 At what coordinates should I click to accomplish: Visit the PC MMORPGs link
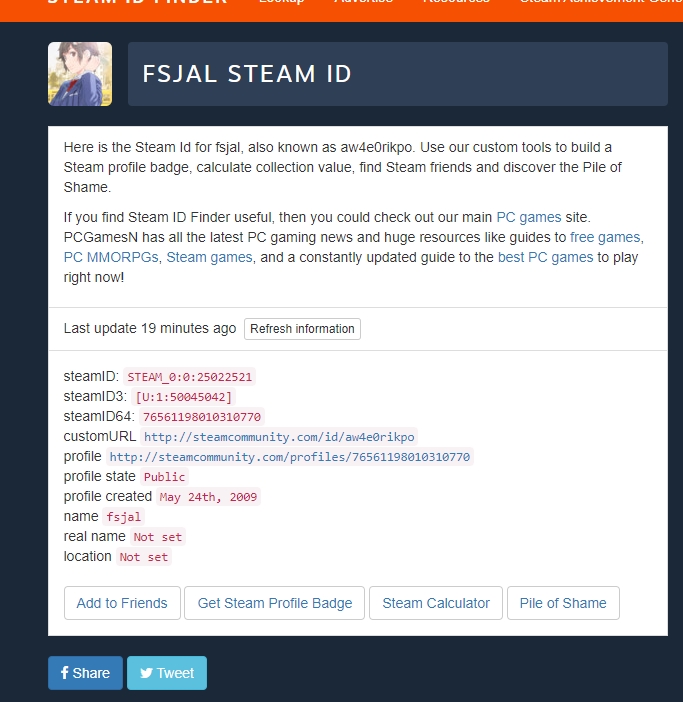tap(111, 257)
